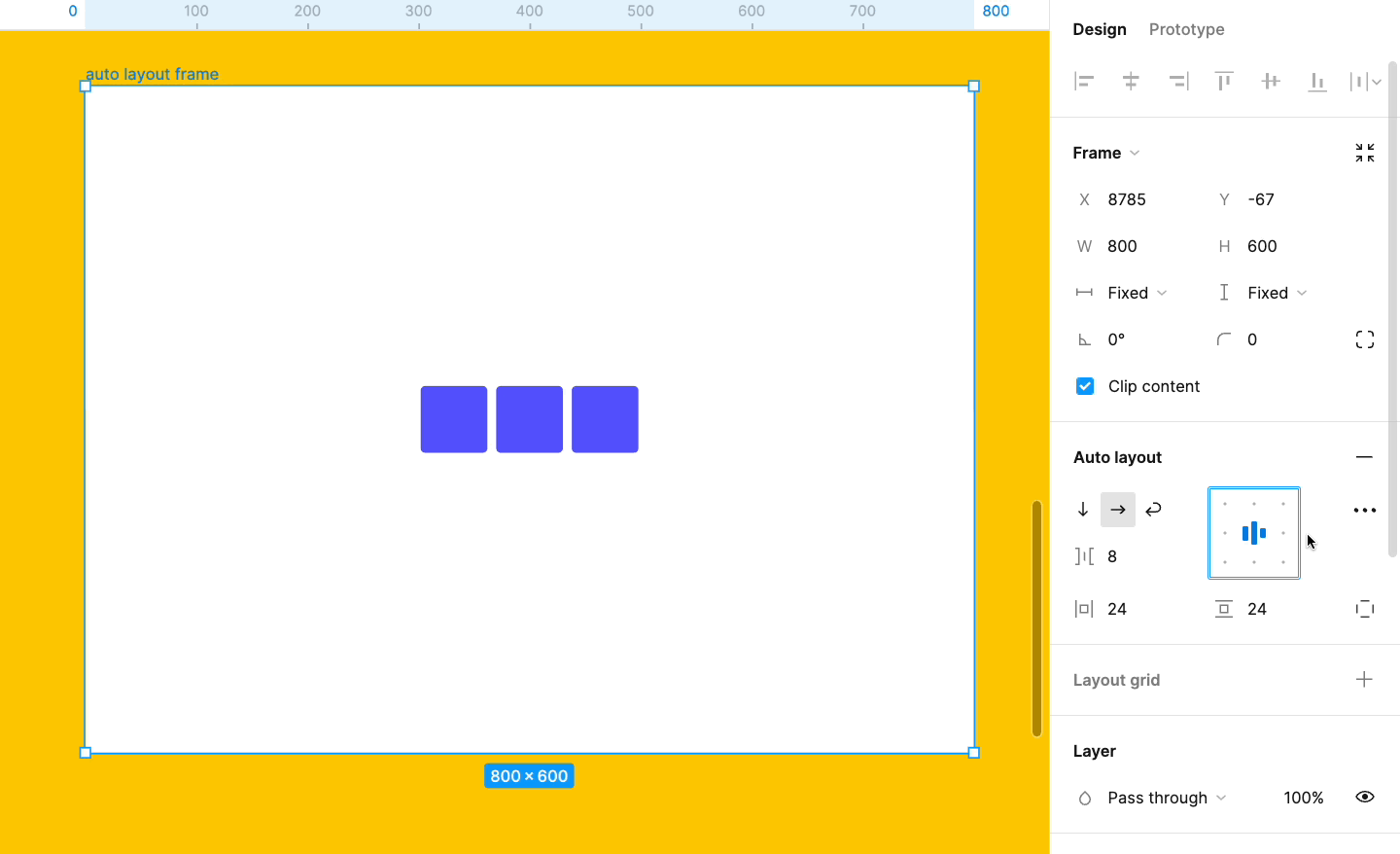Align selection to the bottom
This screenshot has height=854, width=1400.
tap(1317, 82)
